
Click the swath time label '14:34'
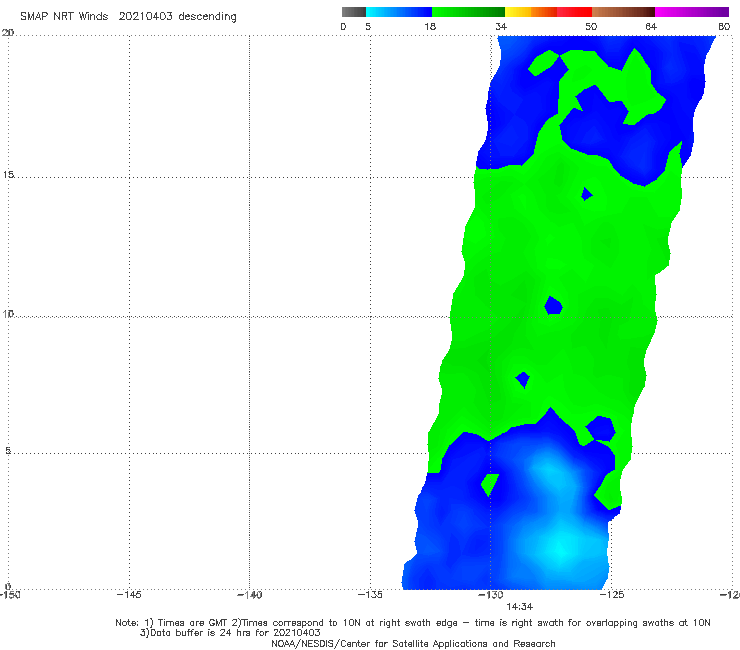520,607
